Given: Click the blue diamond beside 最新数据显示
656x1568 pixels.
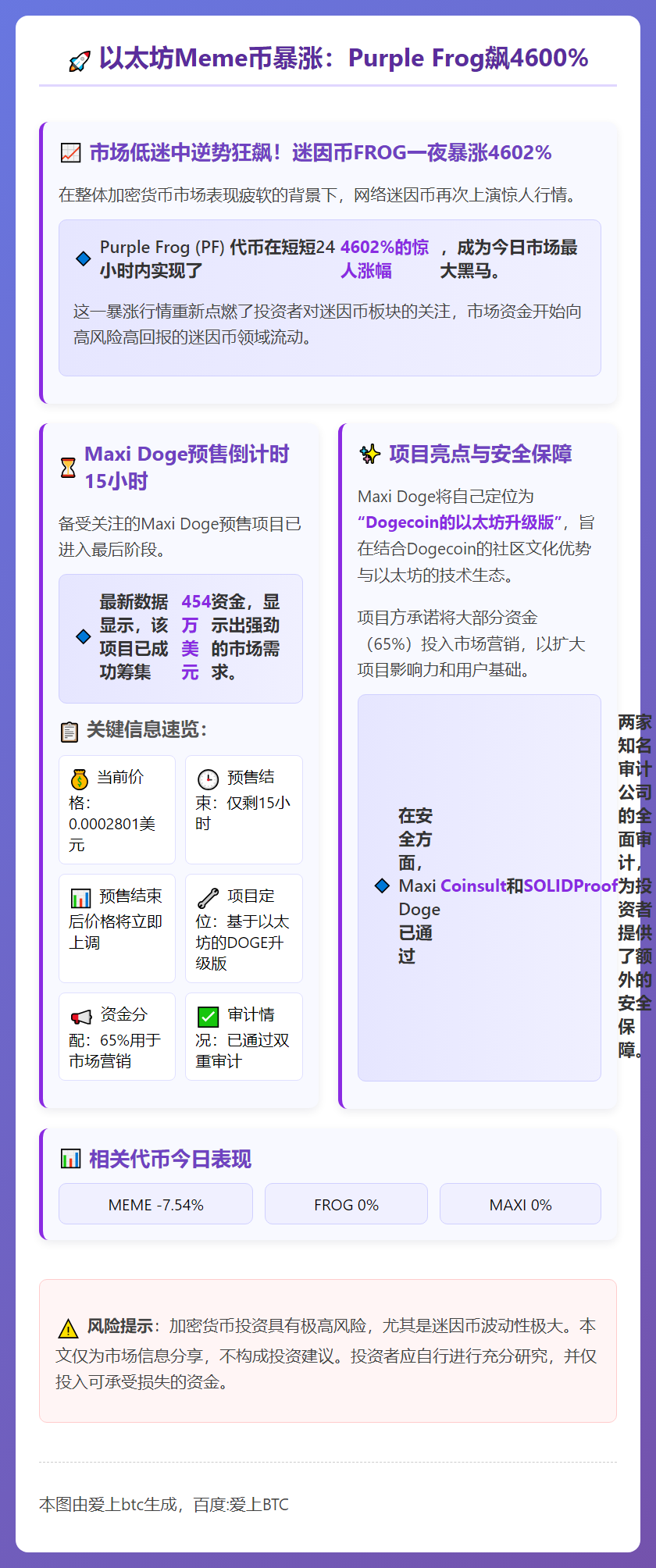Looking at the screenshot, I should pos(84,636).
